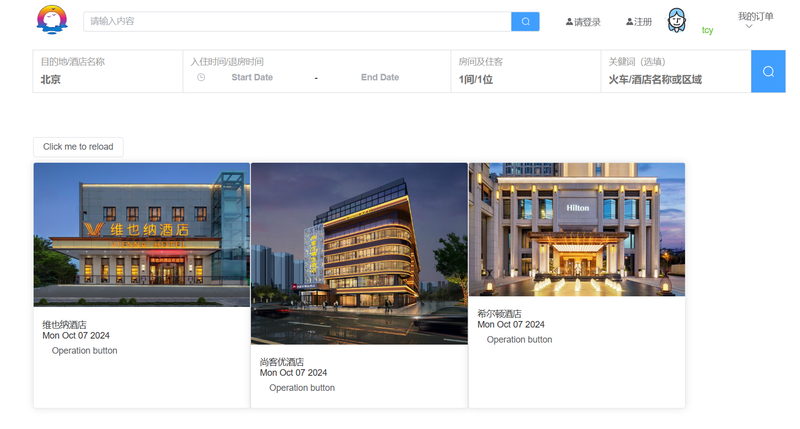Edit the destination field showing 北京
The image size is (800, 429).
[x=107, y=80]
